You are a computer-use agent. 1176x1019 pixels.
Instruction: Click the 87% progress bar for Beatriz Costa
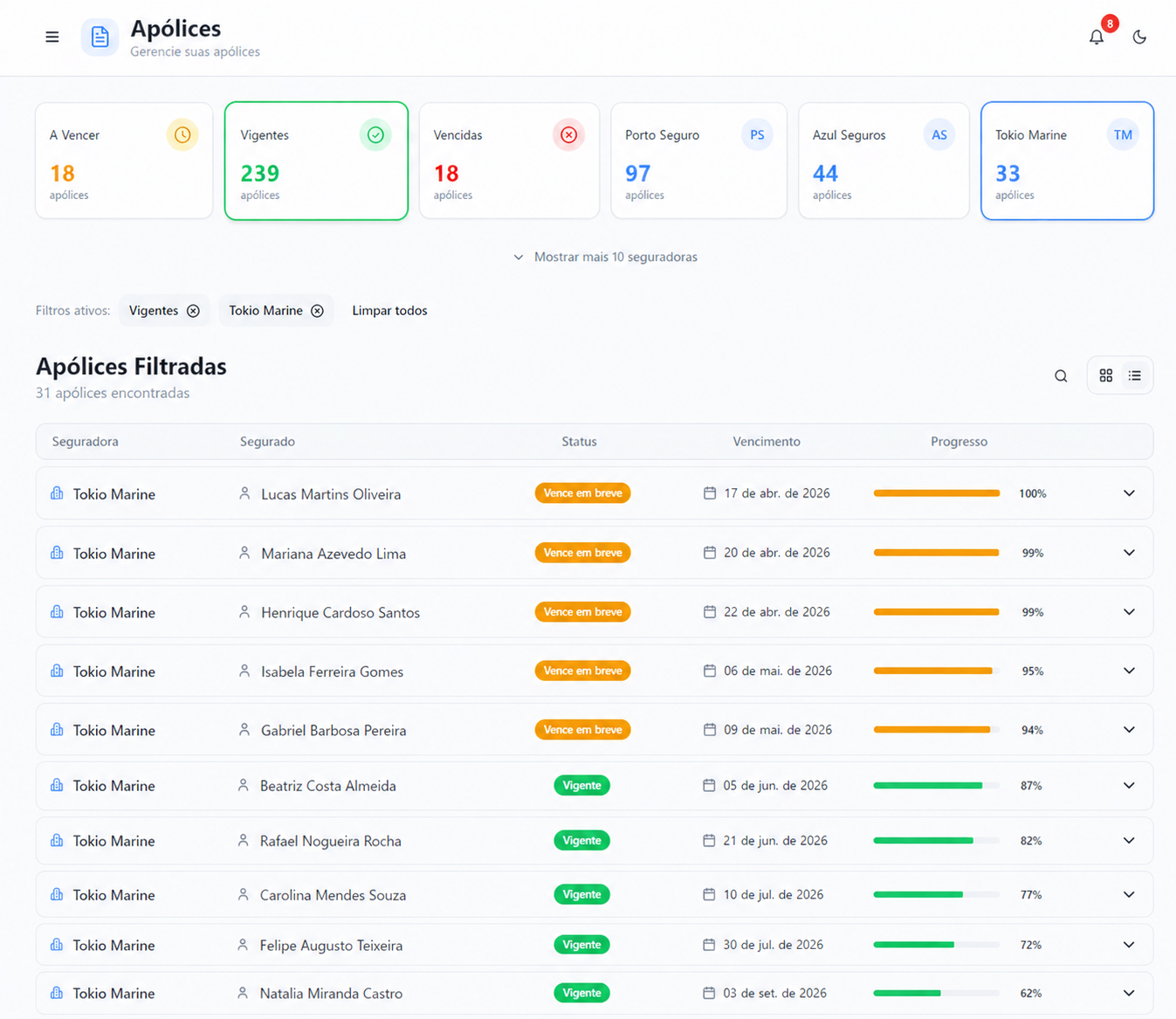[x=937, y=786]
